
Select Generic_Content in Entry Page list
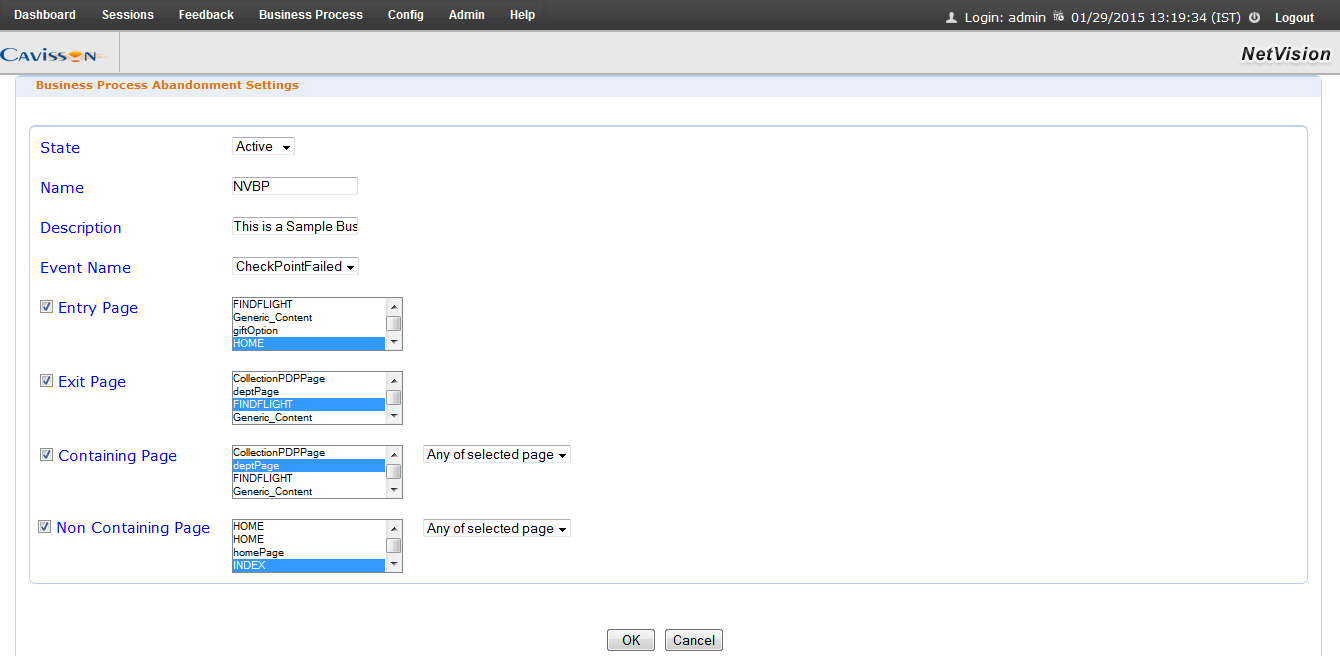(x=309, y=317)
